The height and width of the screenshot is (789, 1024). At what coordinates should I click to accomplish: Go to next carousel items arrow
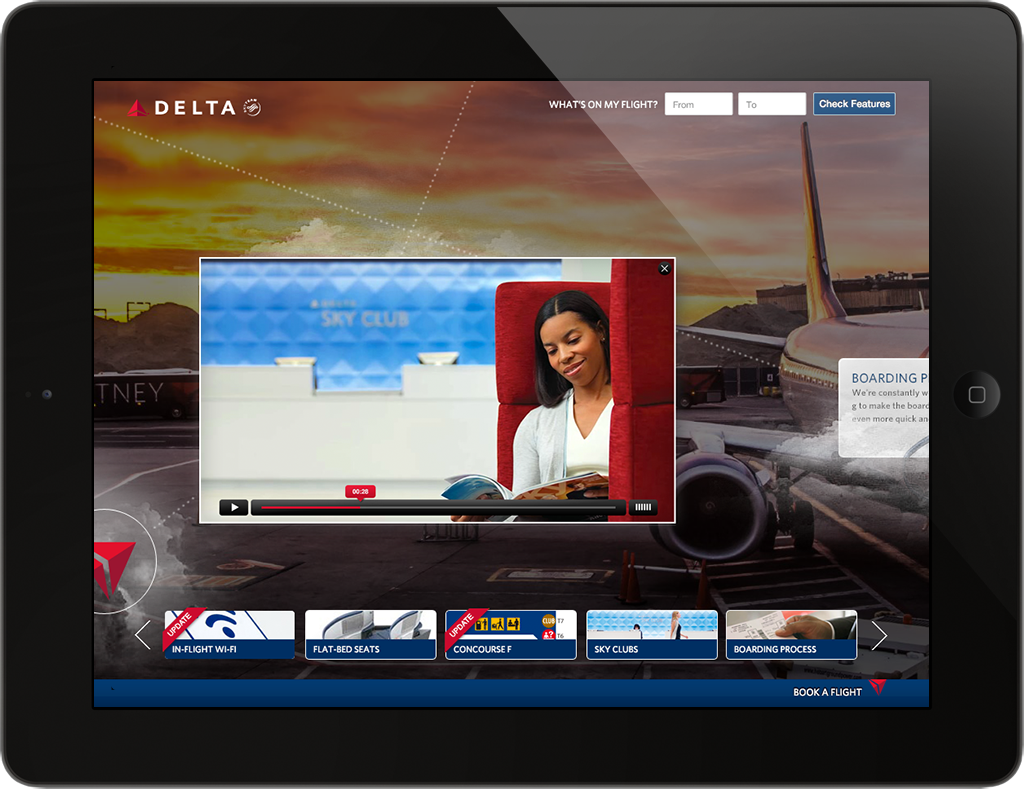point(879,635)
